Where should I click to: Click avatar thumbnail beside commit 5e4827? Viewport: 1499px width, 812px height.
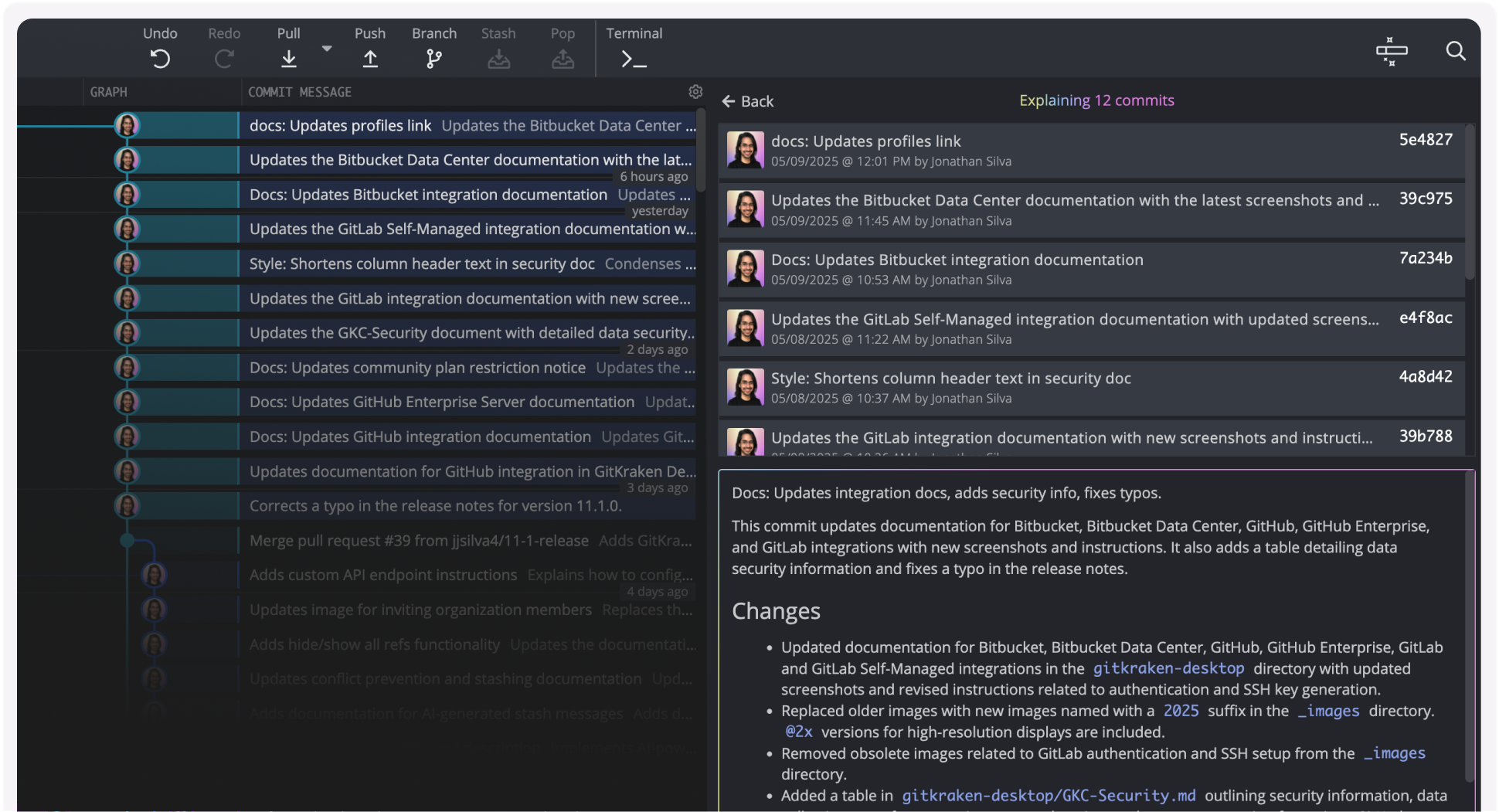(x=745, y=150)
